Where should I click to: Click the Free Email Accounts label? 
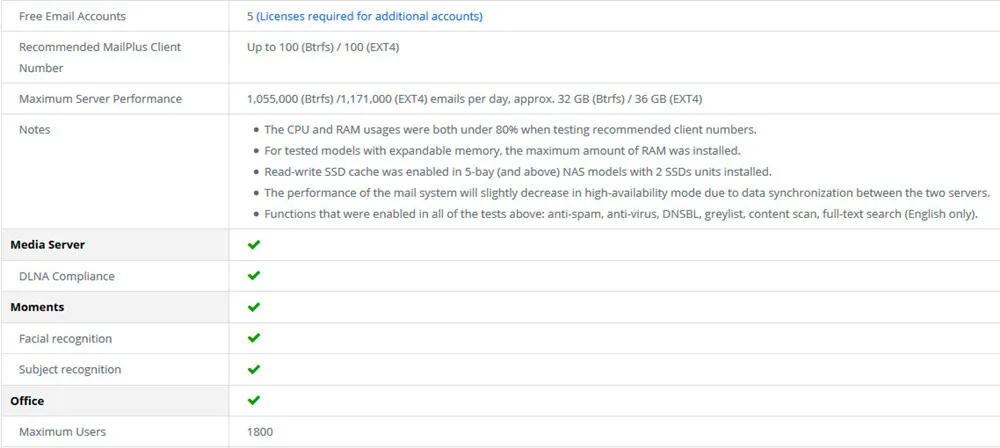coord(73,17)
